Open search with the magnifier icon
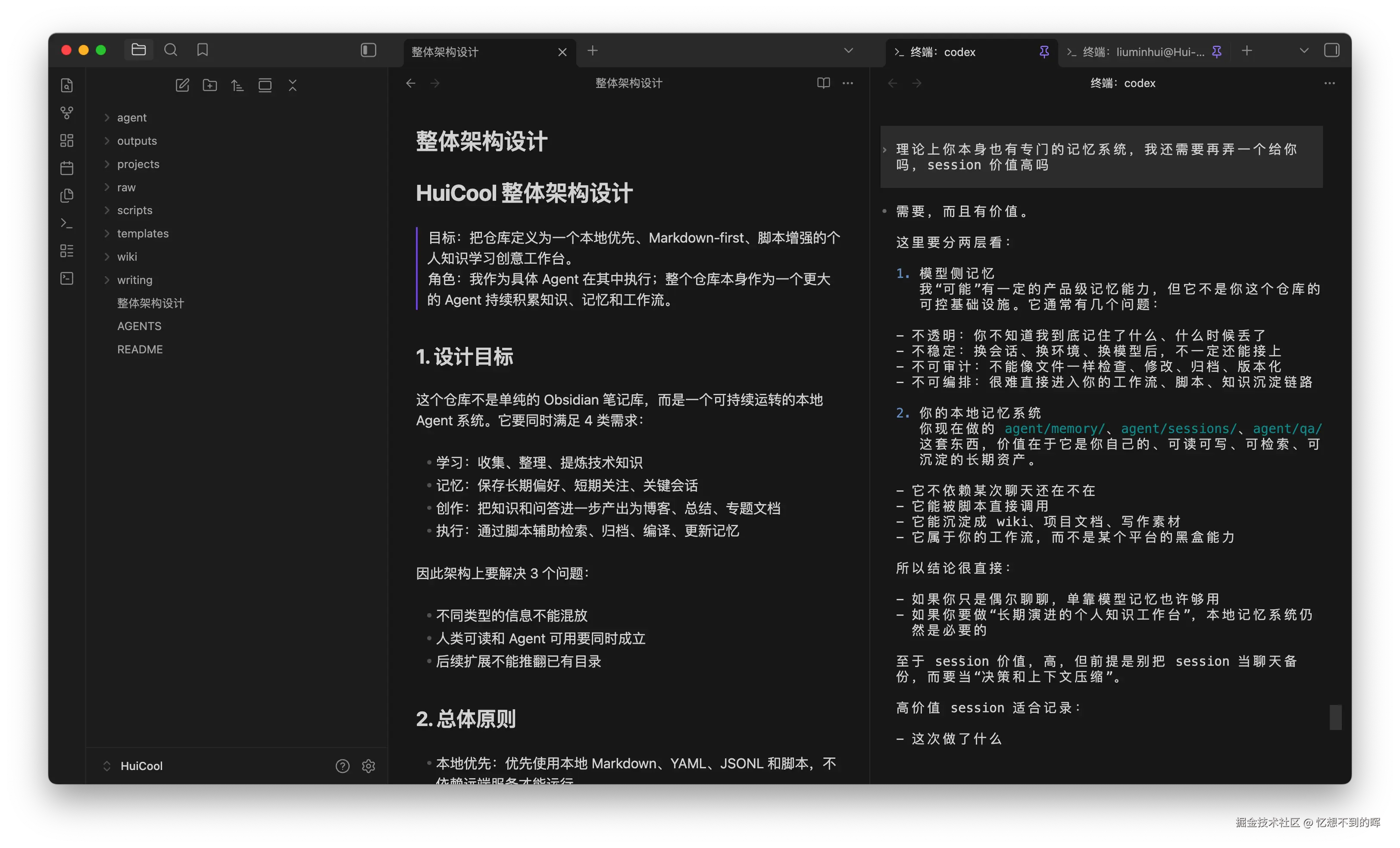The width and height of the screenshot is (1400, 848). tap(170, 50)
